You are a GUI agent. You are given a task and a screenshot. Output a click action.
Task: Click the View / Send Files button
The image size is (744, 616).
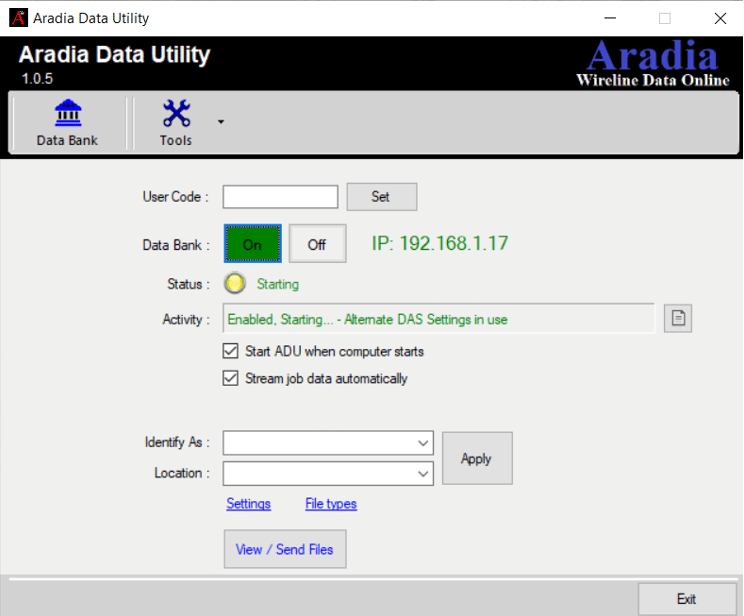point(285,549)
